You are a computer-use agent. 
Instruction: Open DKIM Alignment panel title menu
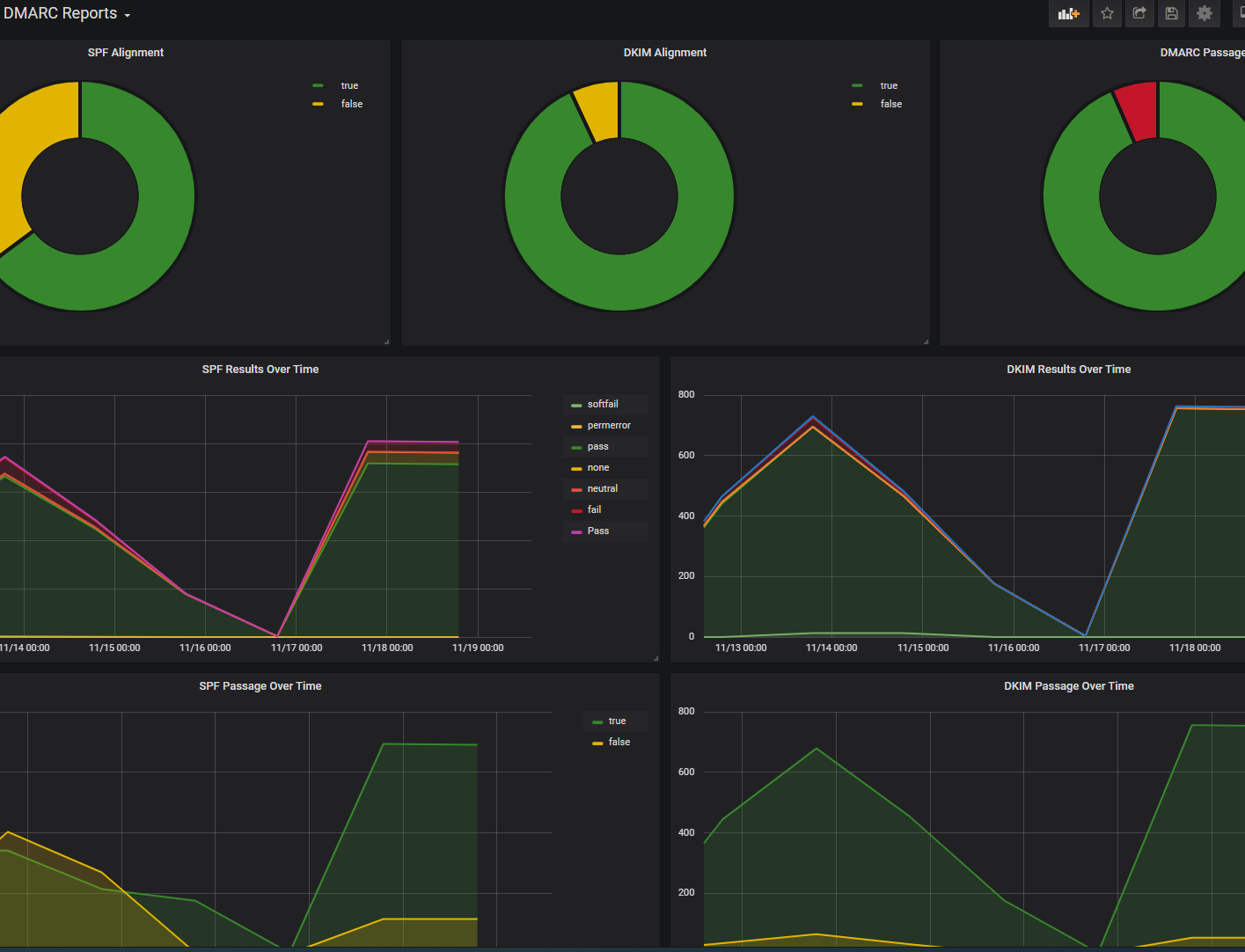pyautogui.click(x=664, y=53)
